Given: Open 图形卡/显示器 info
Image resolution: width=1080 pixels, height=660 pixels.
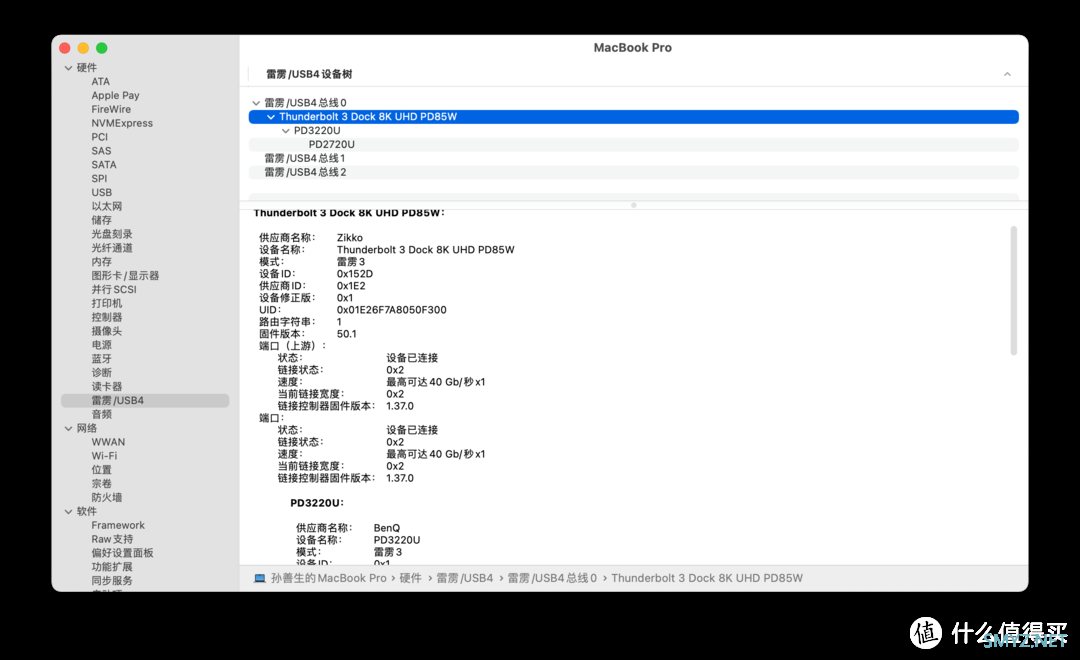Looking at the screenshot, I should point(125,276).
